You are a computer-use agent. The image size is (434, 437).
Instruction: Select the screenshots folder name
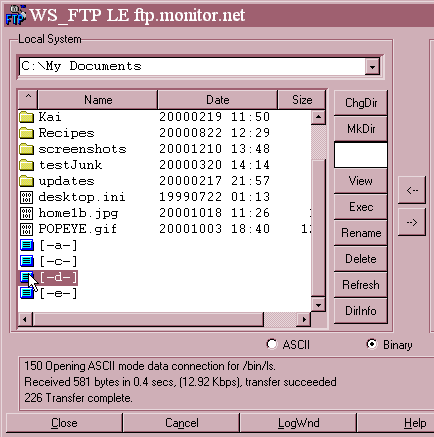pos(82,149)
